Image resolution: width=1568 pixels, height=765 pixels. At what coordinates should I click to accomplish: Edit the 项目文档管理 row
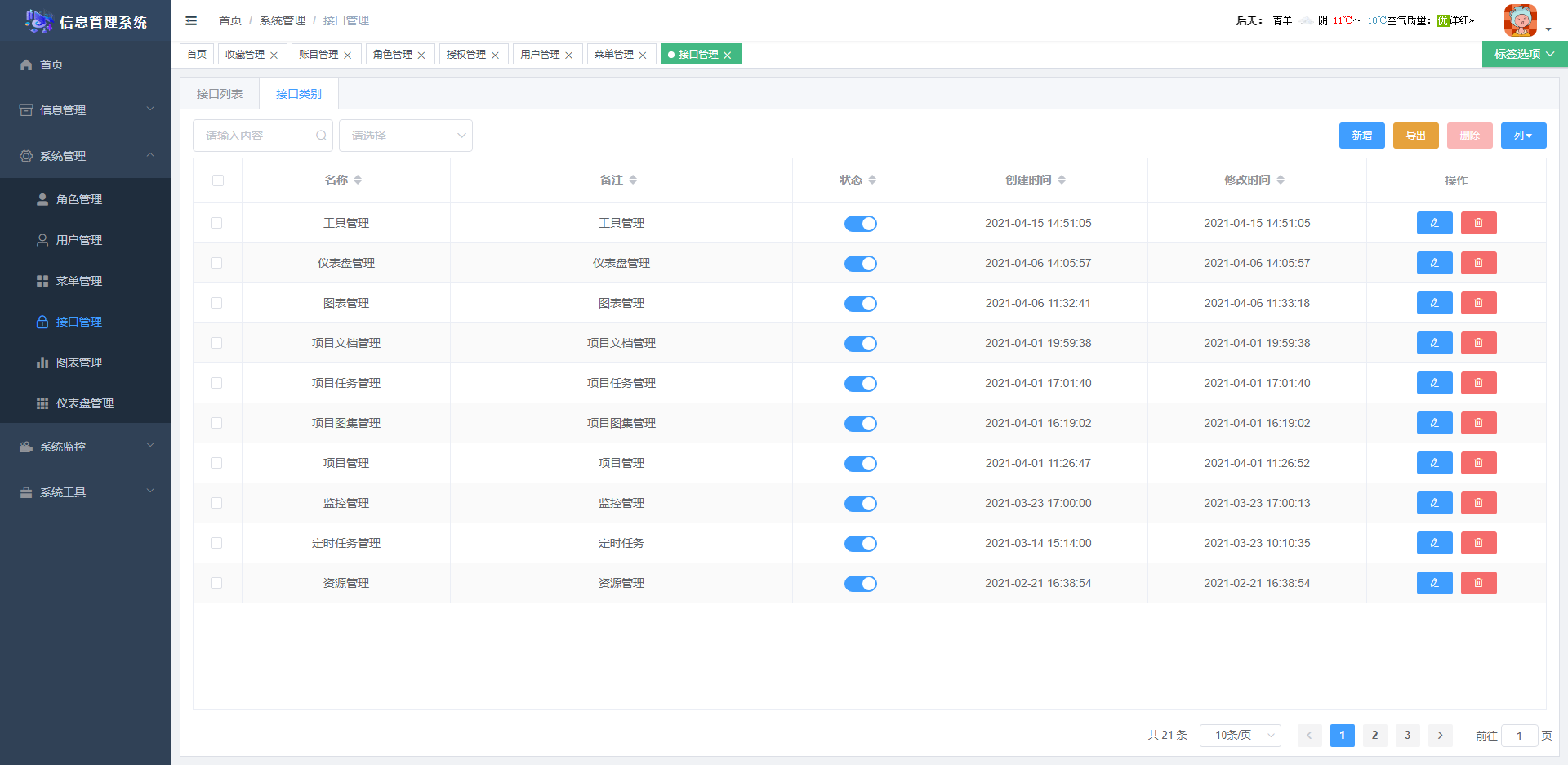[x=1434, y=343]
